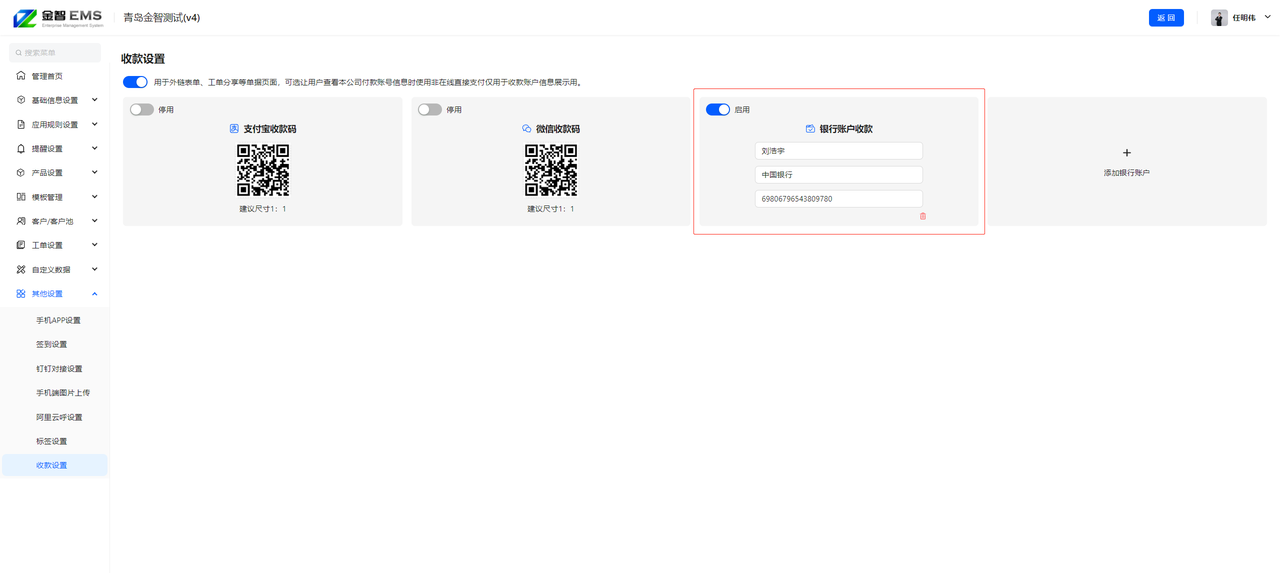Click the Alipay icon beside 支付宝收款码

pos(234,129)
